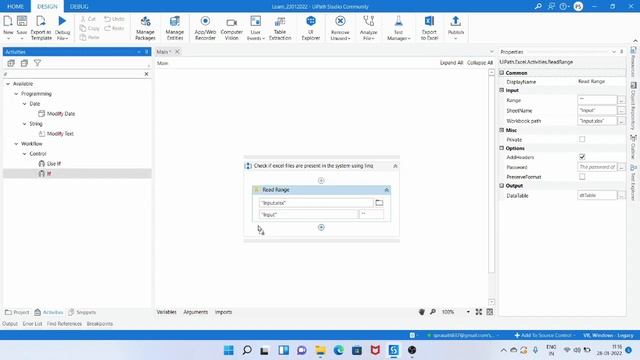Open Microsoft Edge from taskbar
Image resolution: width=640 pixels, height=360 pixels.
pos(338,350)
